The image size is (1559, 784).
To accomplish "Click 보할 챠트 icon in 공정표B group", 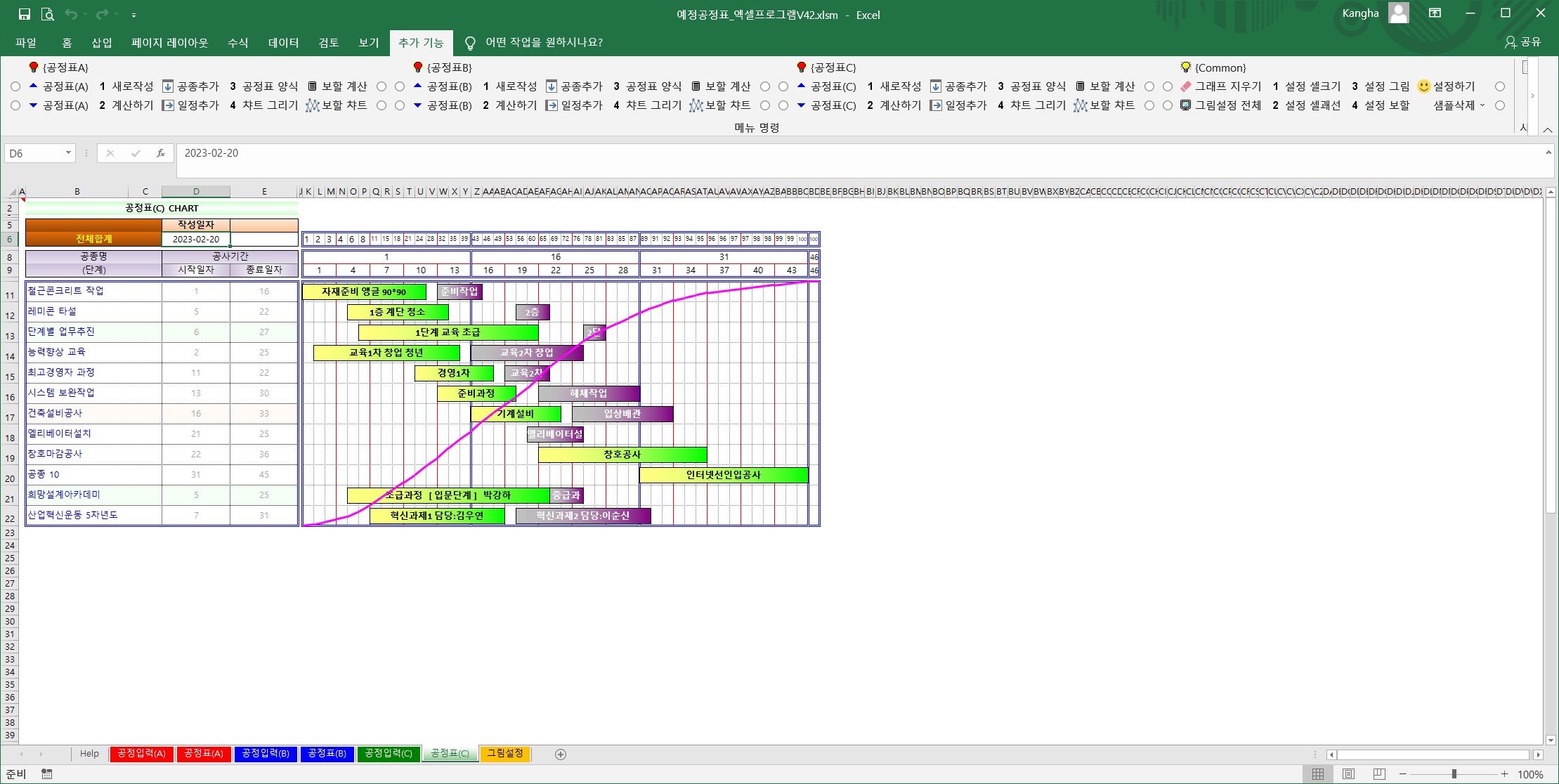I will [x=696, y=105].
